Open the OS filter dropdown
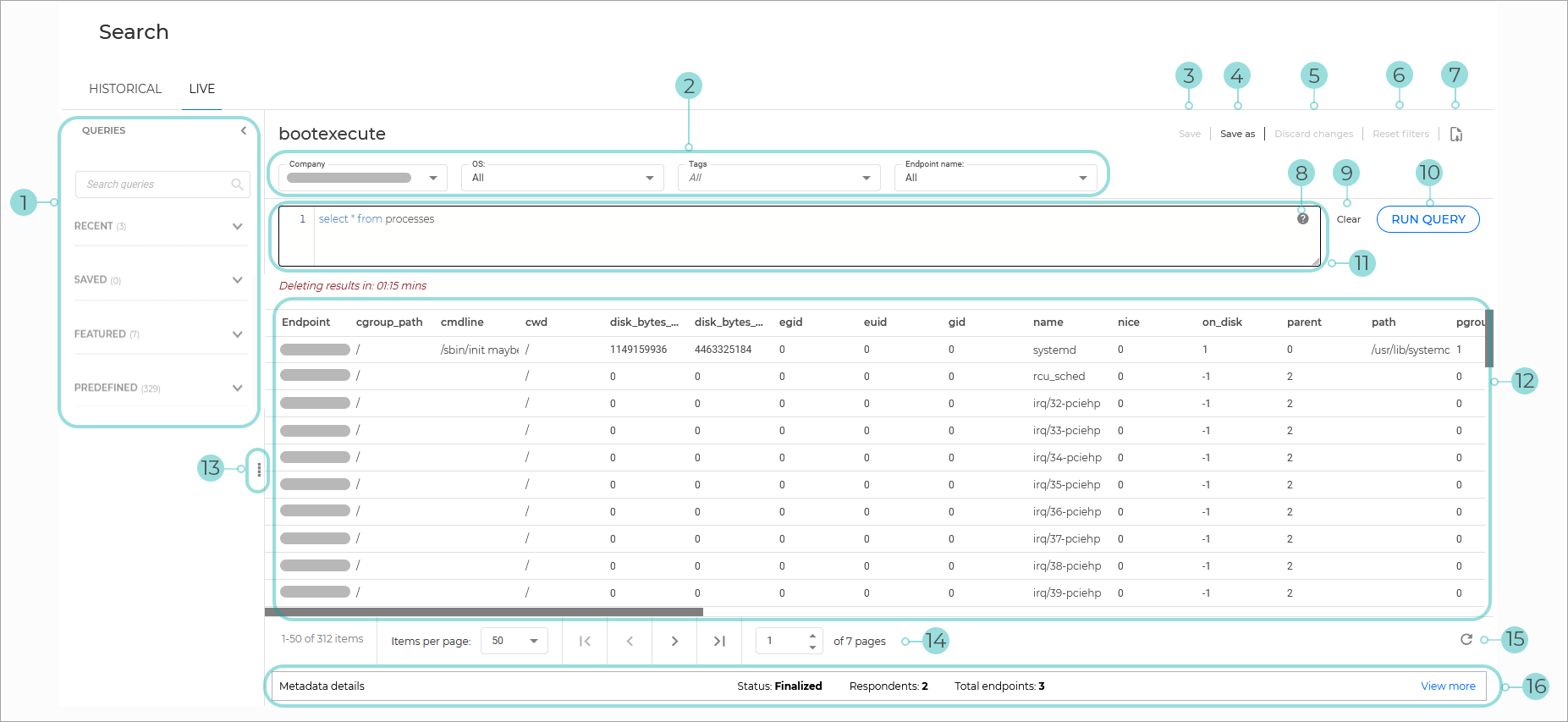This screenshot has width=1568, height=722. pos(563,177)
